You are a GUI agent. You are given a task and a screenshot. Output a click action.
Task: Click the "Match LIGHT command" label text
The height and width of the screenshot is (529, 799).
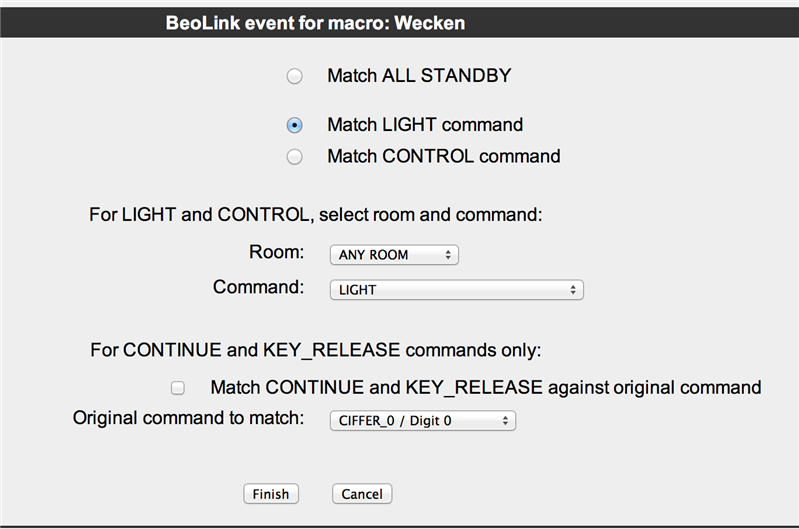coord(425,125)
